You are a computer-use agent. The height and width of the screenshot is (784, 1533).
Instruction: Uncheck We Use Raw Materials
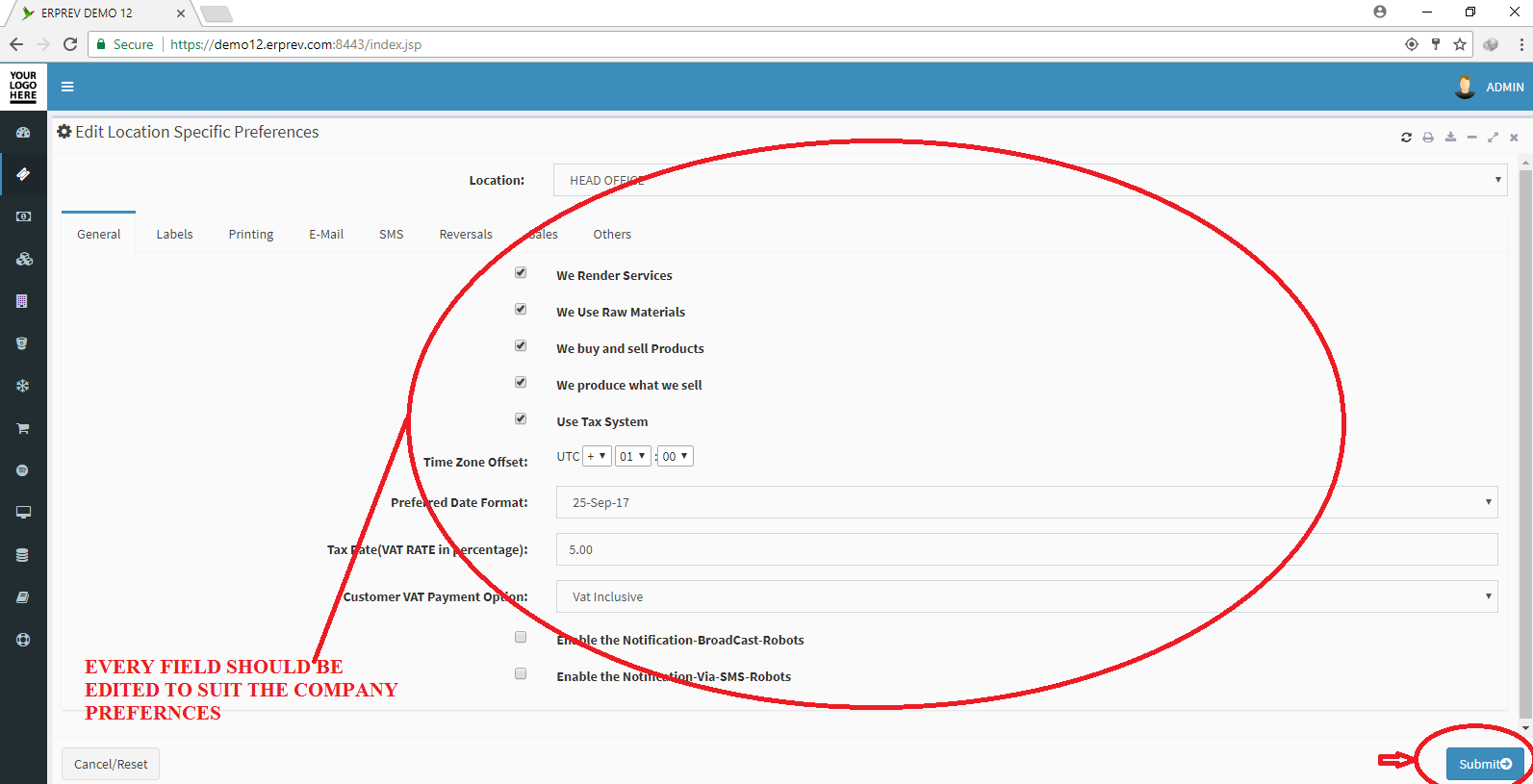tap(521, 309)
